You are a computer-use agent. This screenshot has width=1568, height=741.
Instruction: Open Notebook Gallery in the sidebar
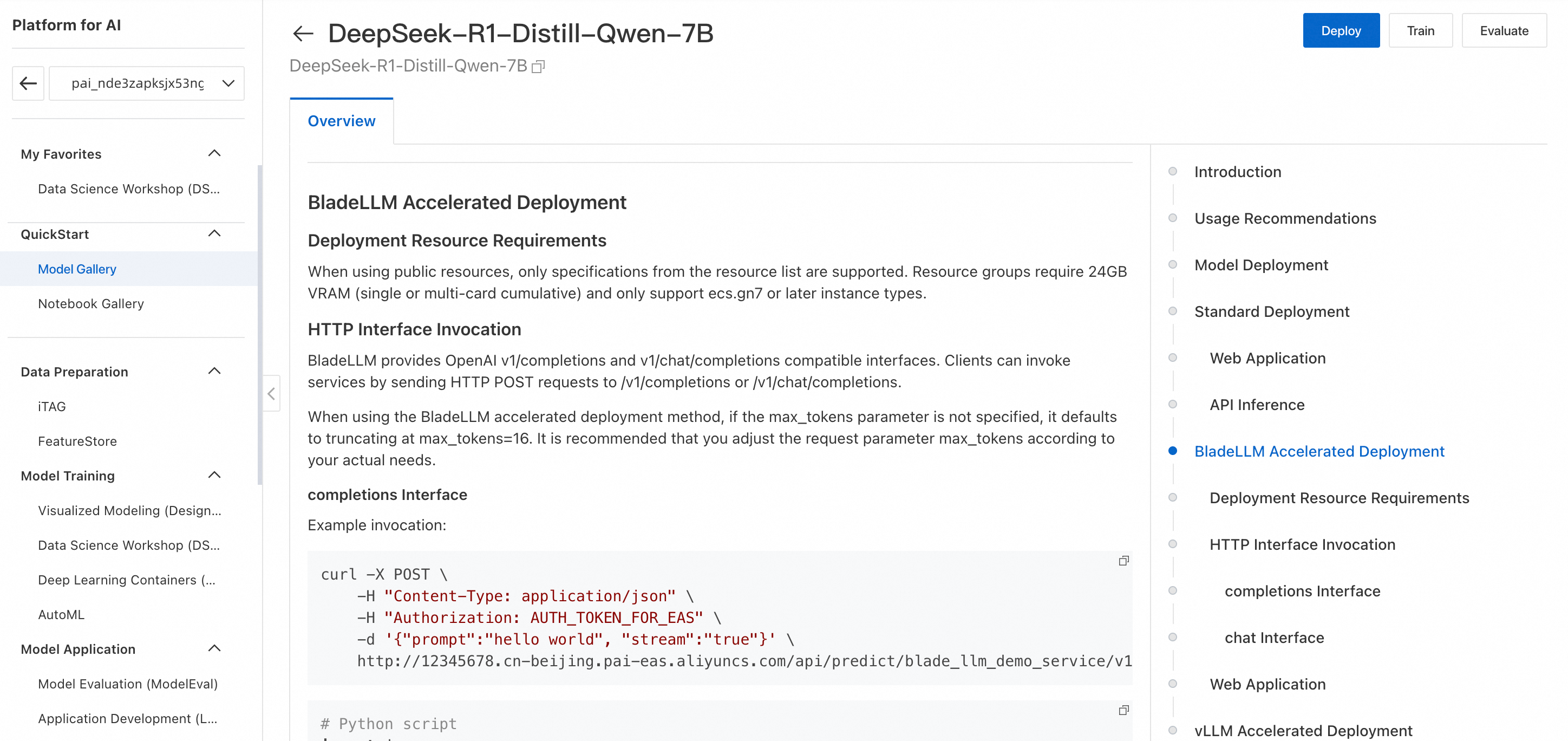(x=91, y=303)
